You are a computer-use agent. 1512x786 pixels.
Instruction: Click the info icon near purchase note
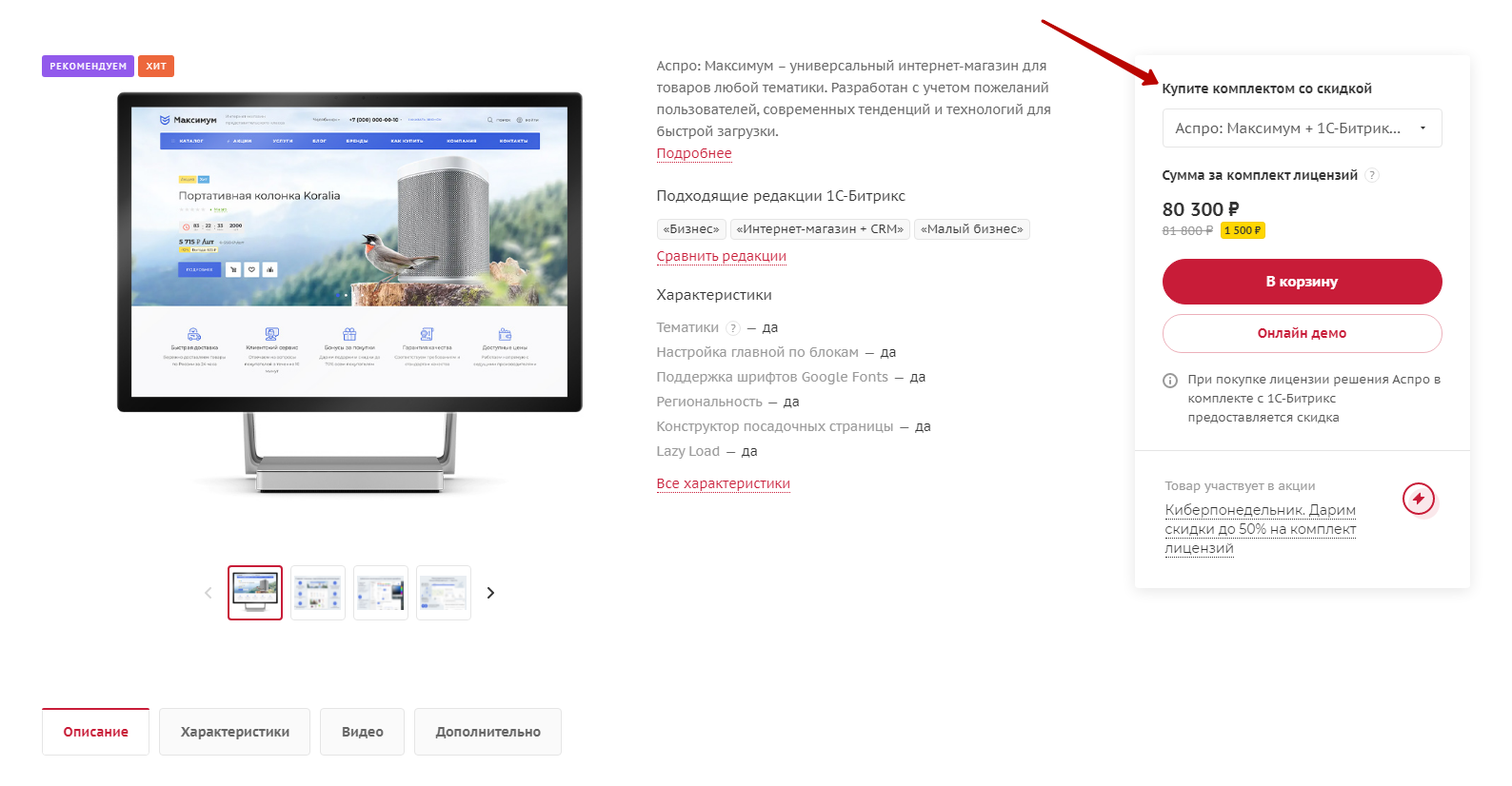click(1170, 381)
